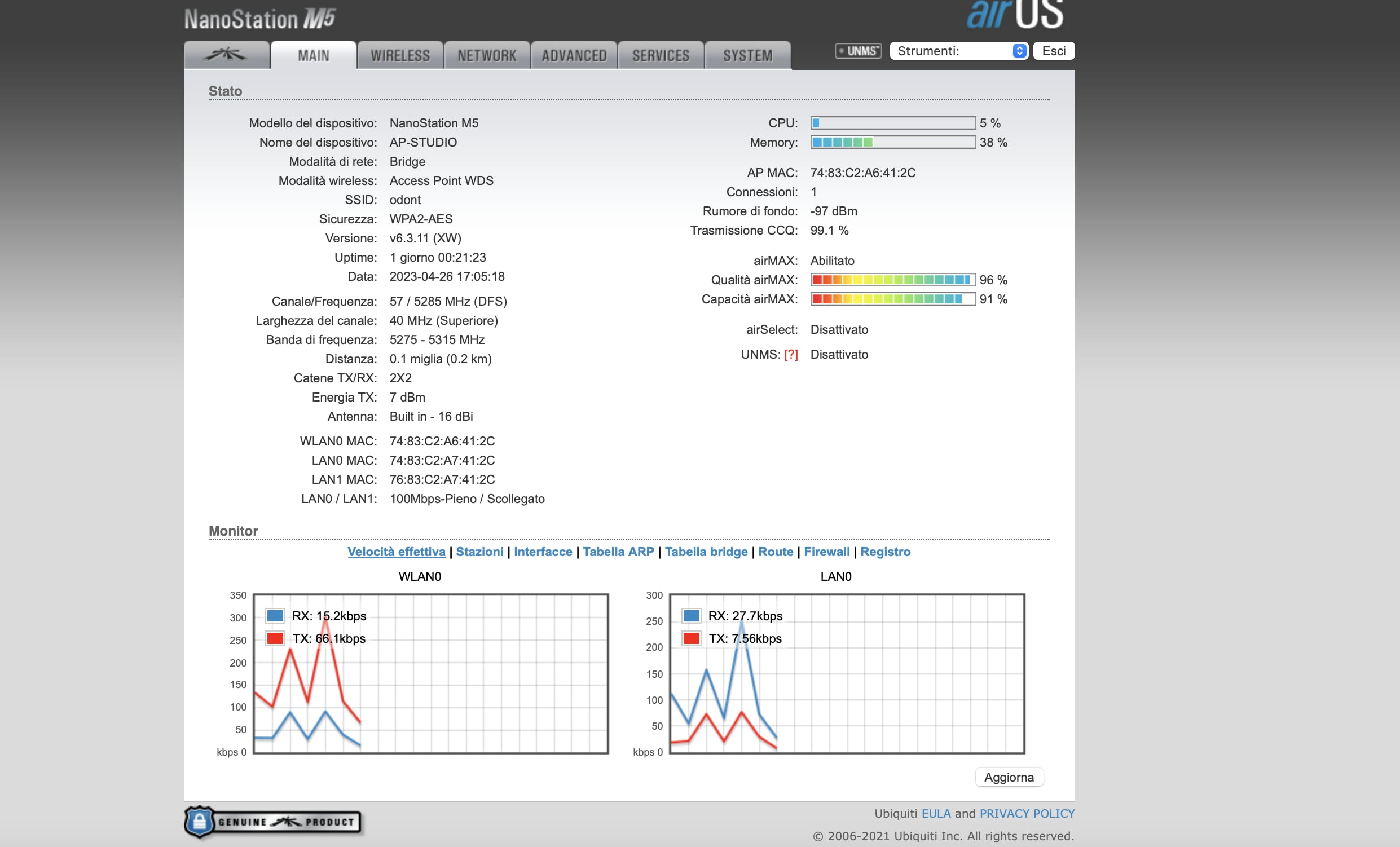
Task: Open the Ubiquiti logo tab
Action: 227,55
